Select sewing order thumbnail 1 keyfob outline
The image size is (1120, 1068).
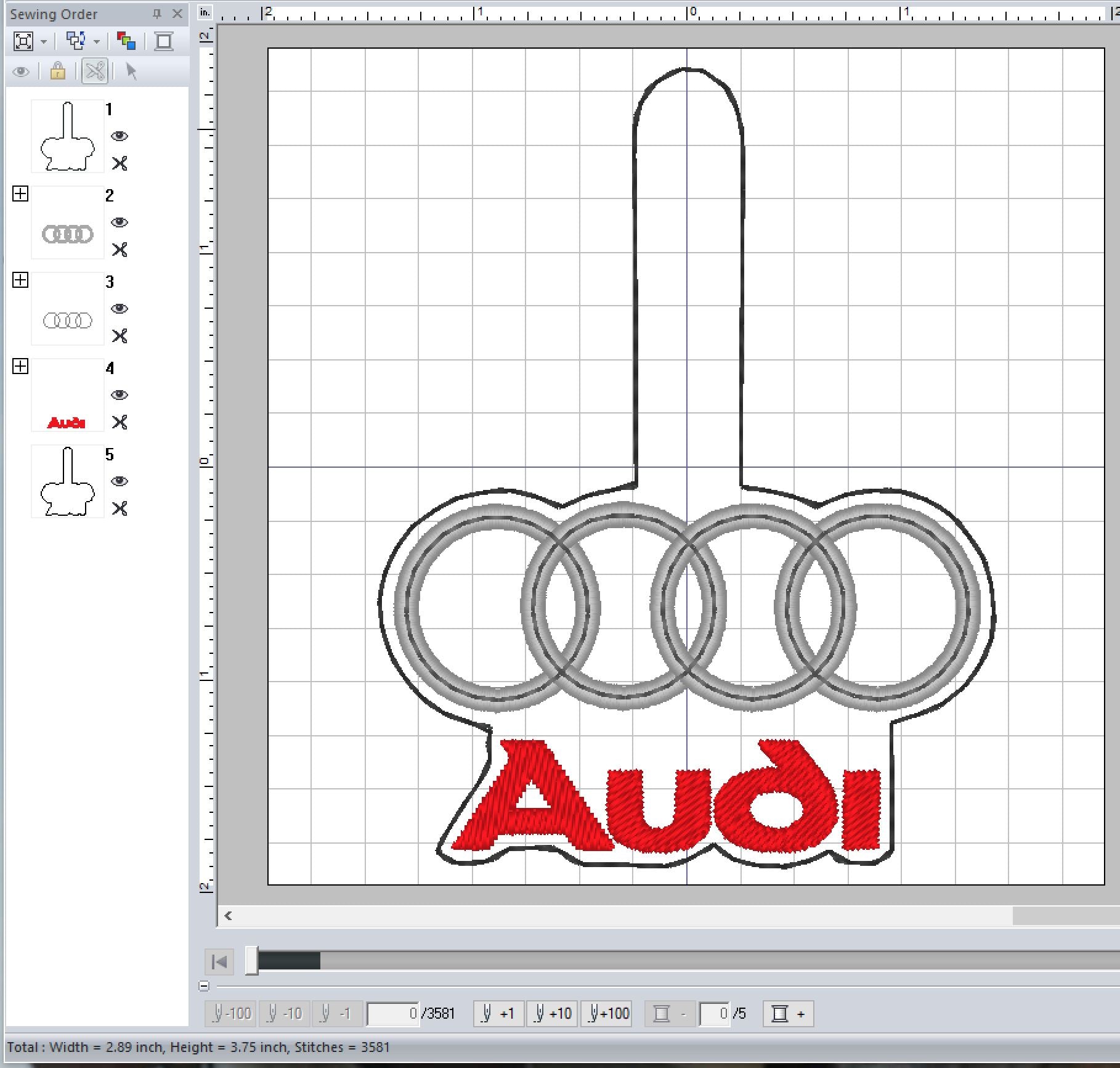68,136
